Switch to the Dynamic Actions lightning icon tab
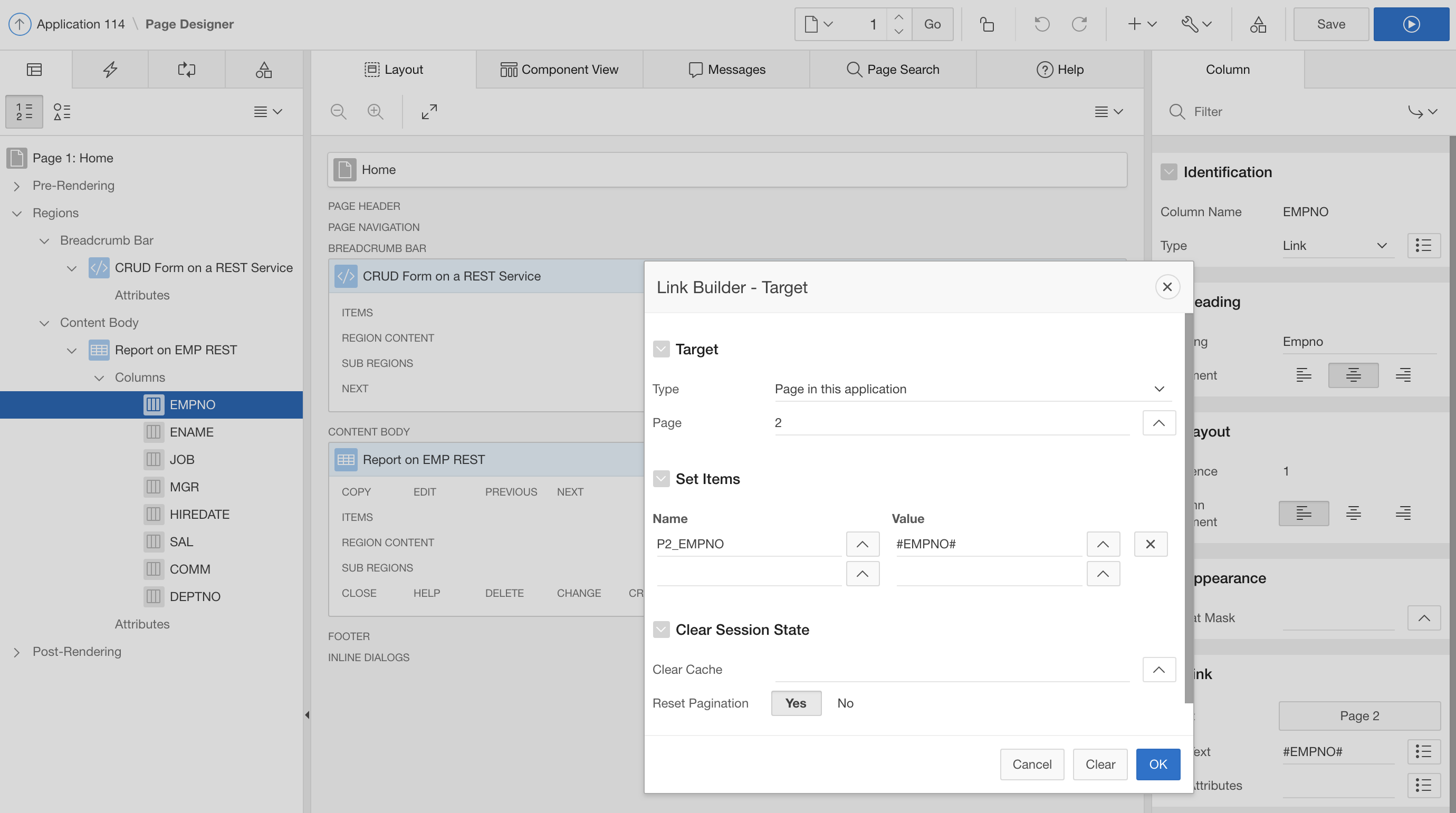The width and height of the screenshot is (1456, 813). click(110, 70)
